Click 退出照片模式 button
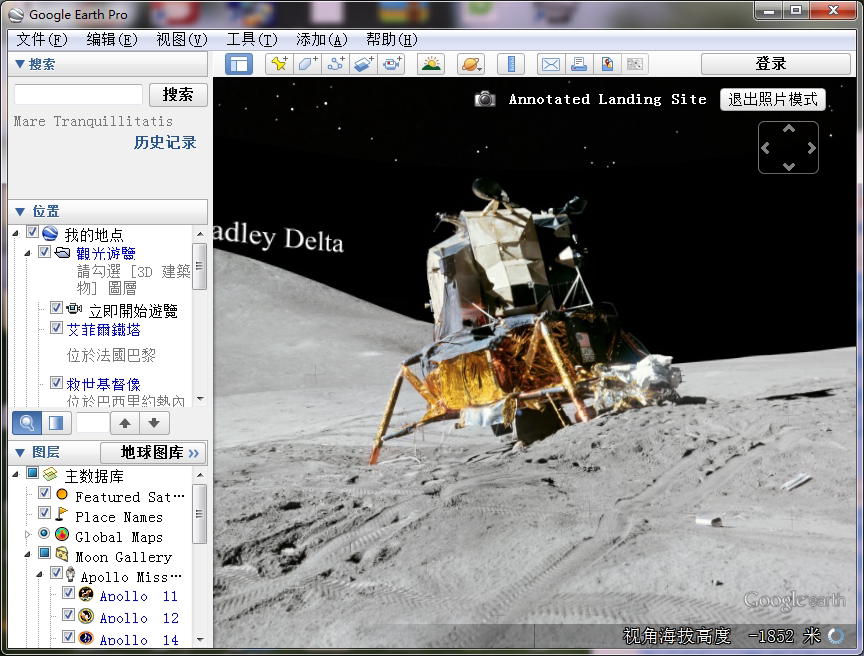864x656 pixels. [x=773, y=100]
